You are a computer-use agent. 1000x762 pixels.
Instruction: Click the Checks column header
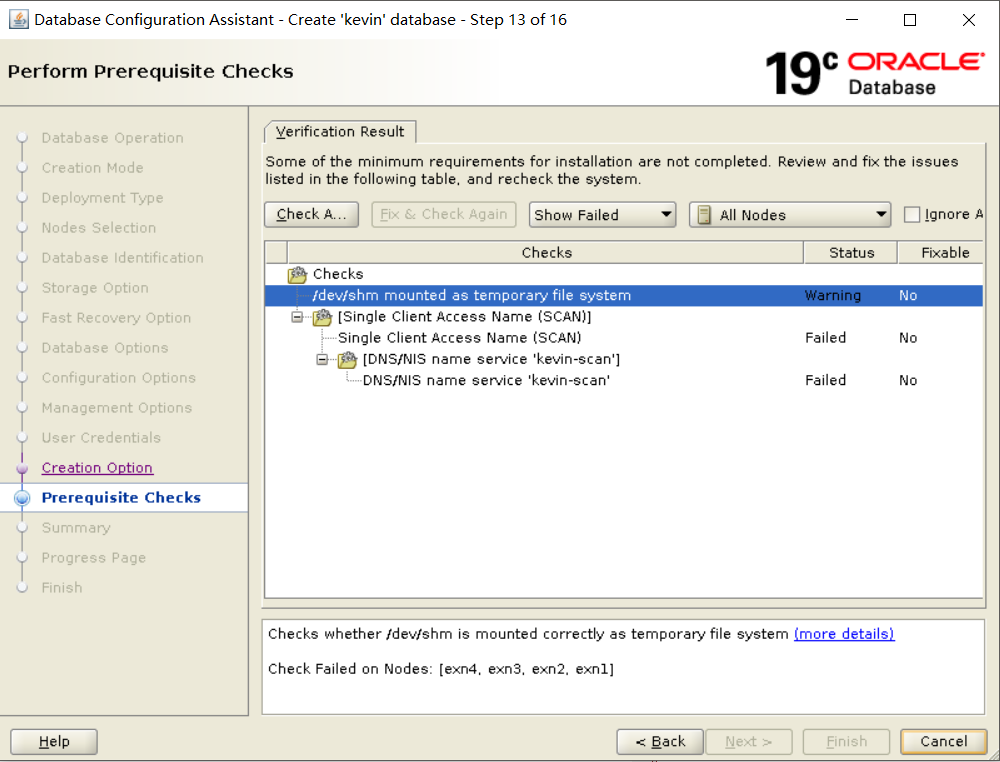[546, 253]
